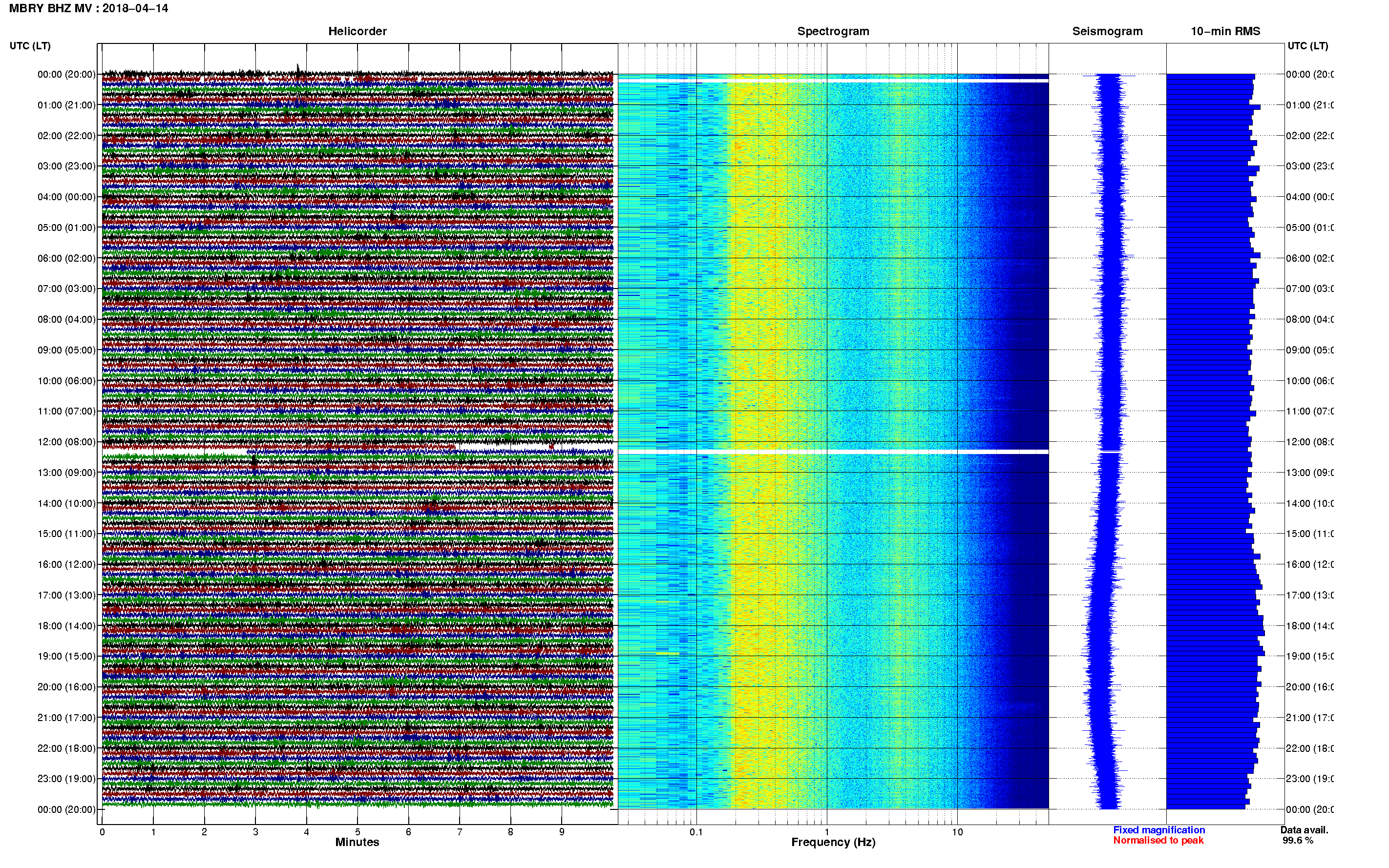Screen dimensions: 1389x868
Task: Click the "Data avail." label
Action: [1304, 830]
